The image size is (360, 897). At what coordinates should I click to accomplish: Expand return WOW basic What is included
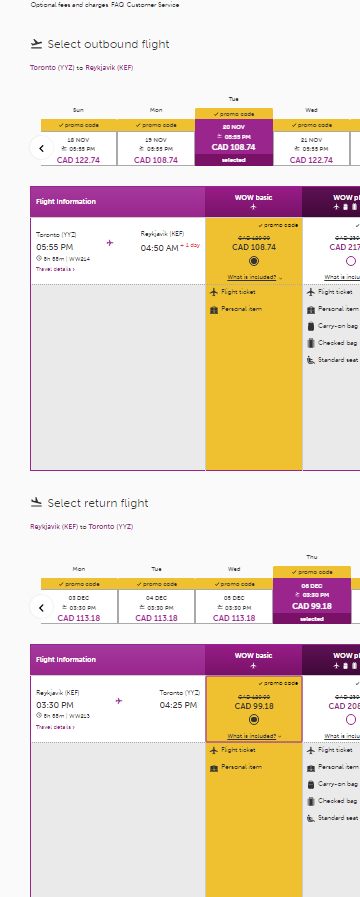tap(254, 736)
